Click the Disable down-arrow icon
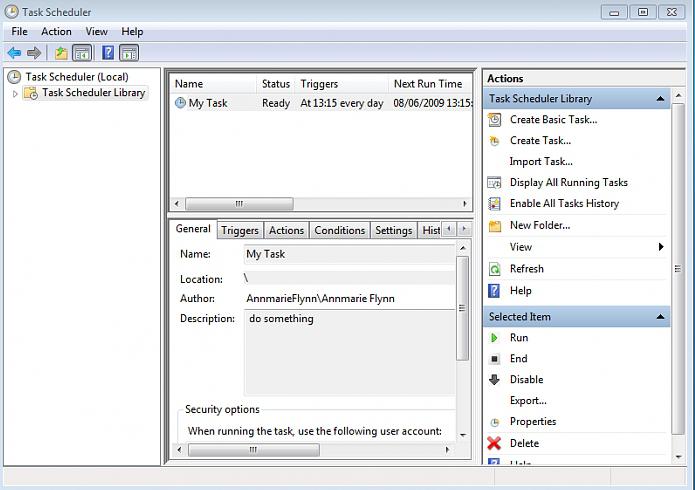The image size is (695, 490). click(x=494, y=380)
